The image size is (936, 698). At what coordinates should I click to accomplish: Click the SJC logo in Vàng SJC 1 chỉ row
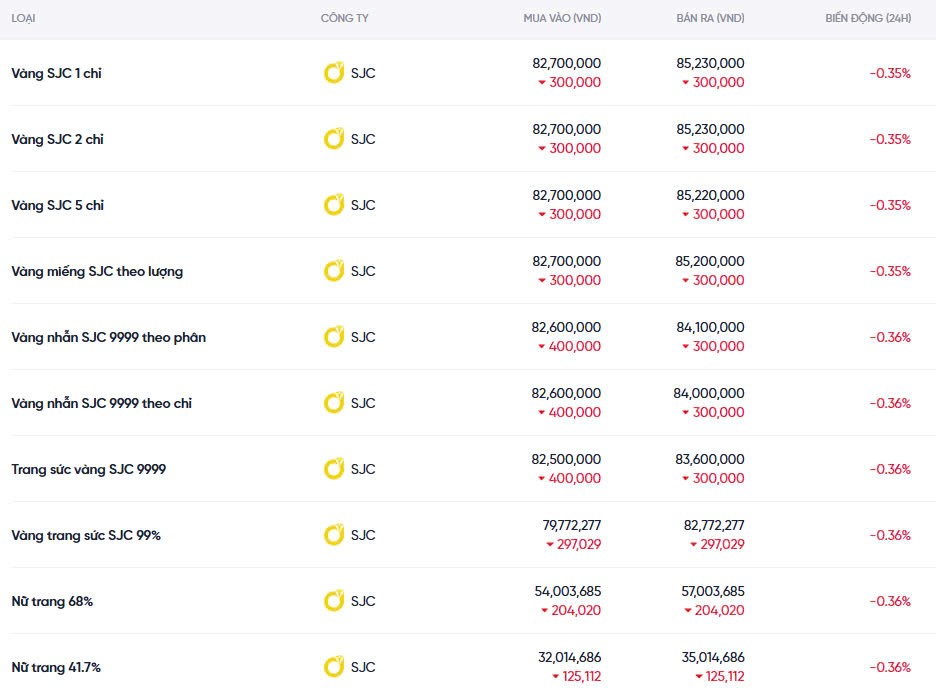coord(334,73)
